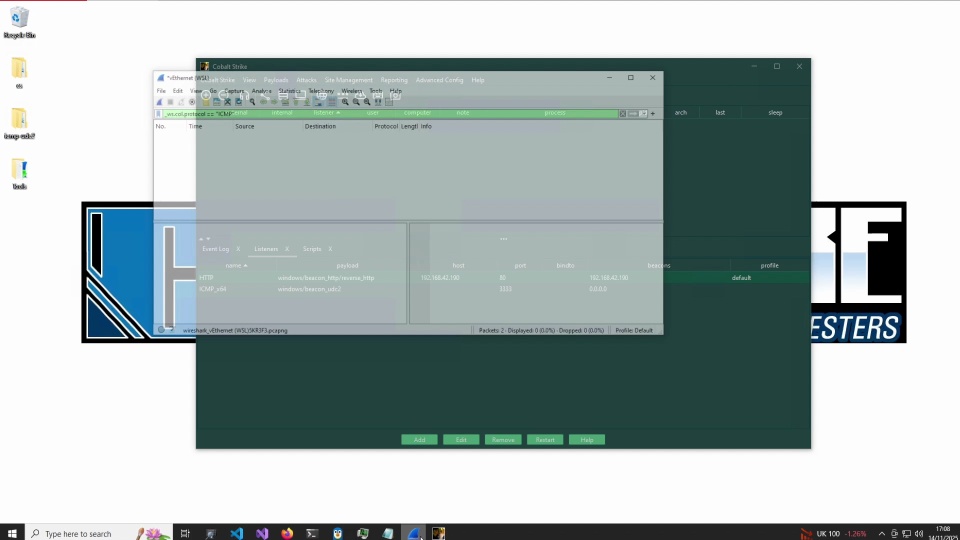Open Wireshark capture options
Image resolution: width=960 pixels, height=540 pixels.
click(192, 102)
